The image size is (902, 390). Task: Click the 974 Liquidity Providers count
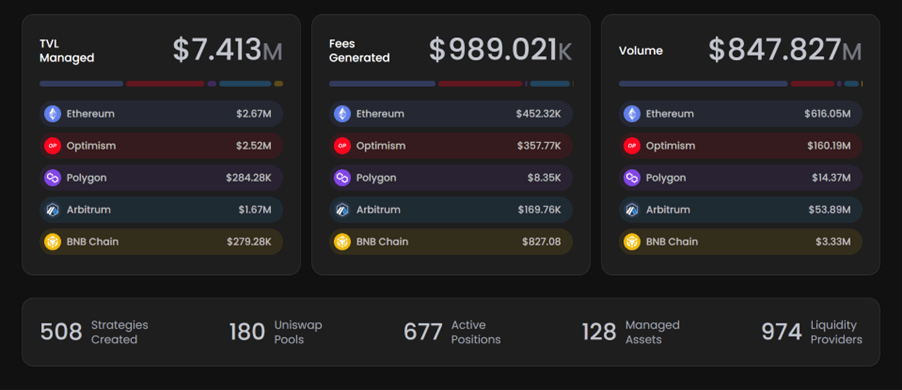click(782, 332)
